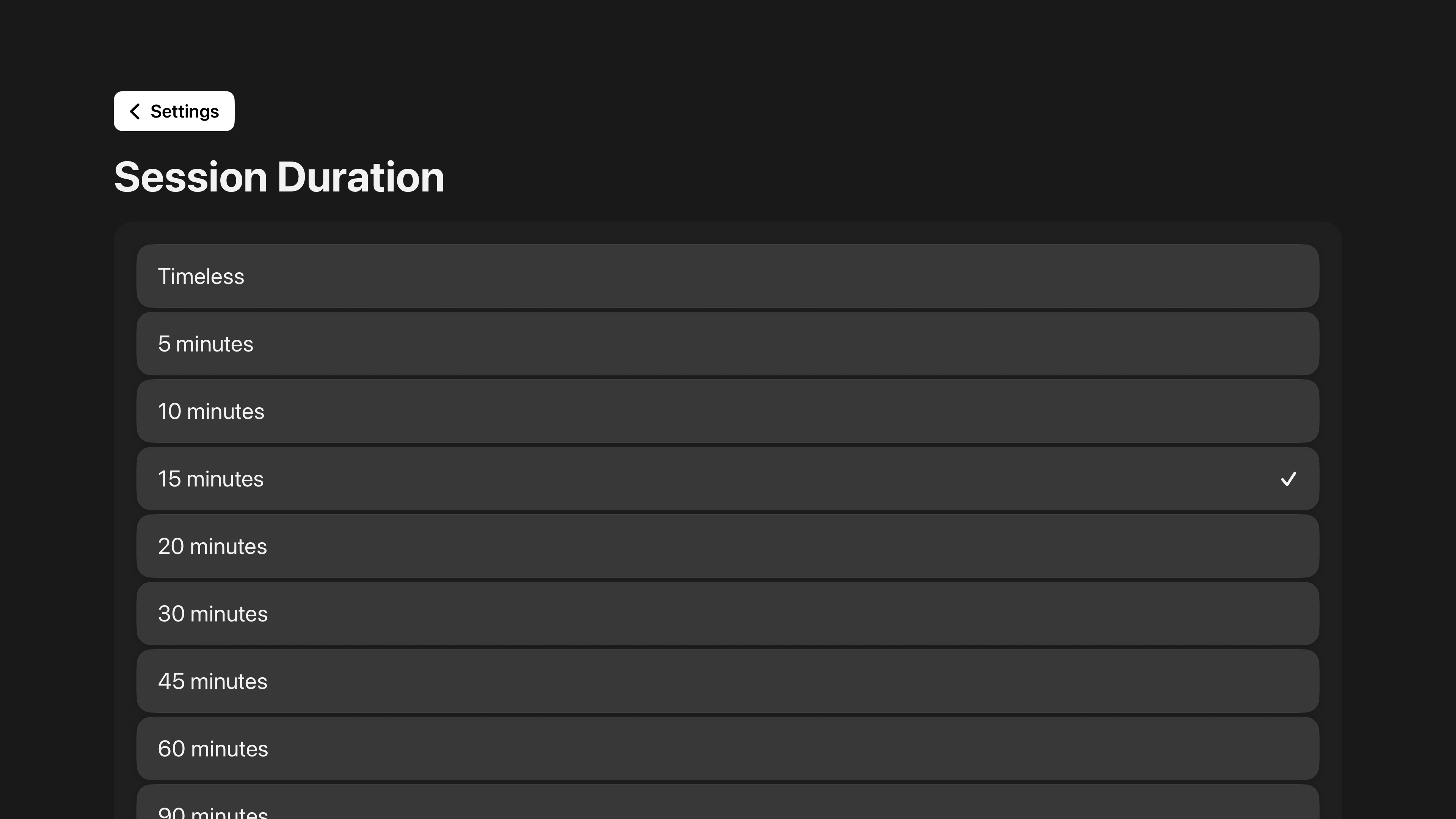Click the 'Settings' text in back button

point(184,111)
